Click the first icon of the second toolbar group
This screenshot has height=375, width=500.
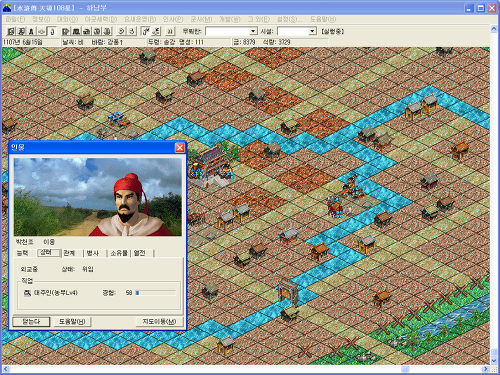[x=66, y=31]
